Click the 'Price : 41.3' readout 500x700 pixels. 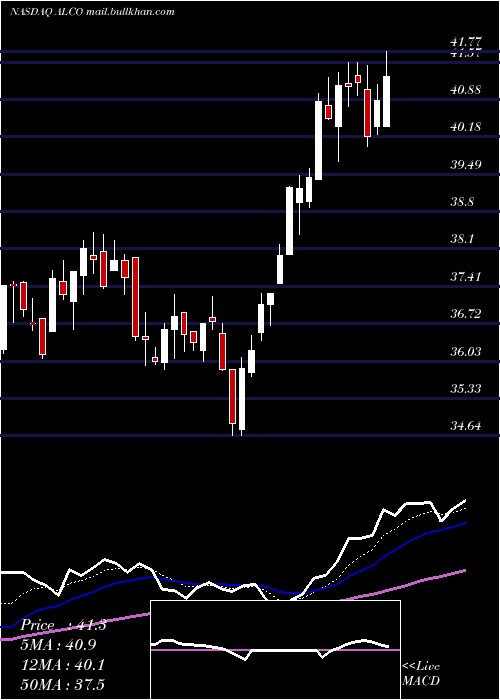pos(63,625)
